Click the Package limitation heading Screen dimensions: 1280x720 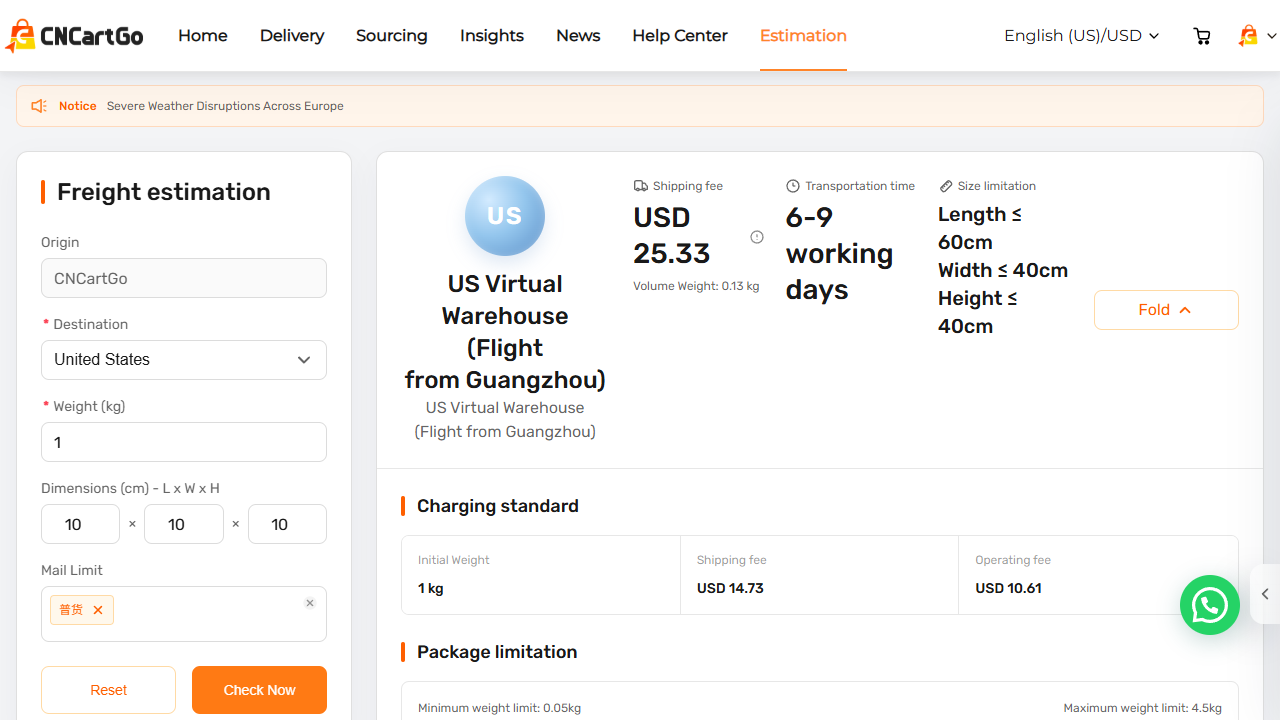(x=497, y=652)
